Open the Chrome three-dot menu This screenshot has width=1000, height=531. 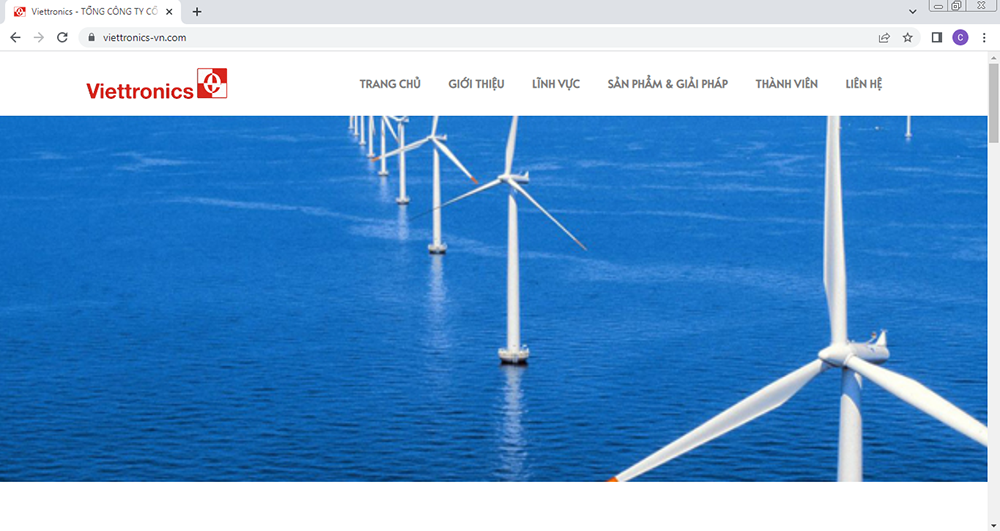[x=984, y=38]
